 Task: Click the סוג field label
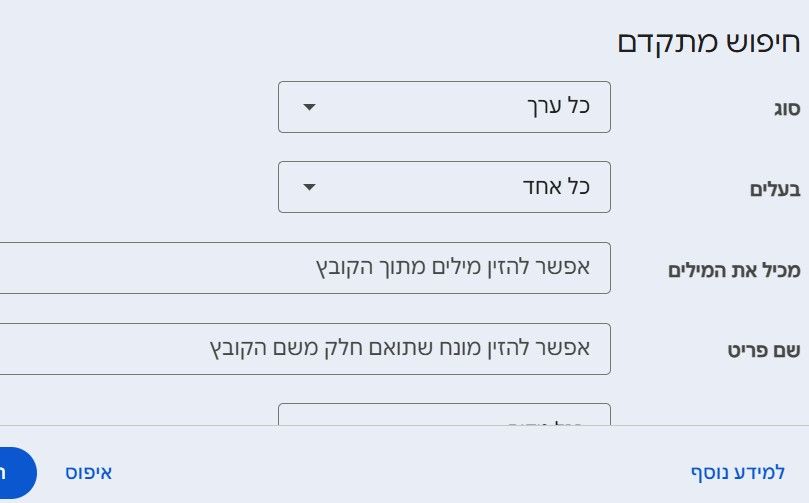[x=787, y=108]
